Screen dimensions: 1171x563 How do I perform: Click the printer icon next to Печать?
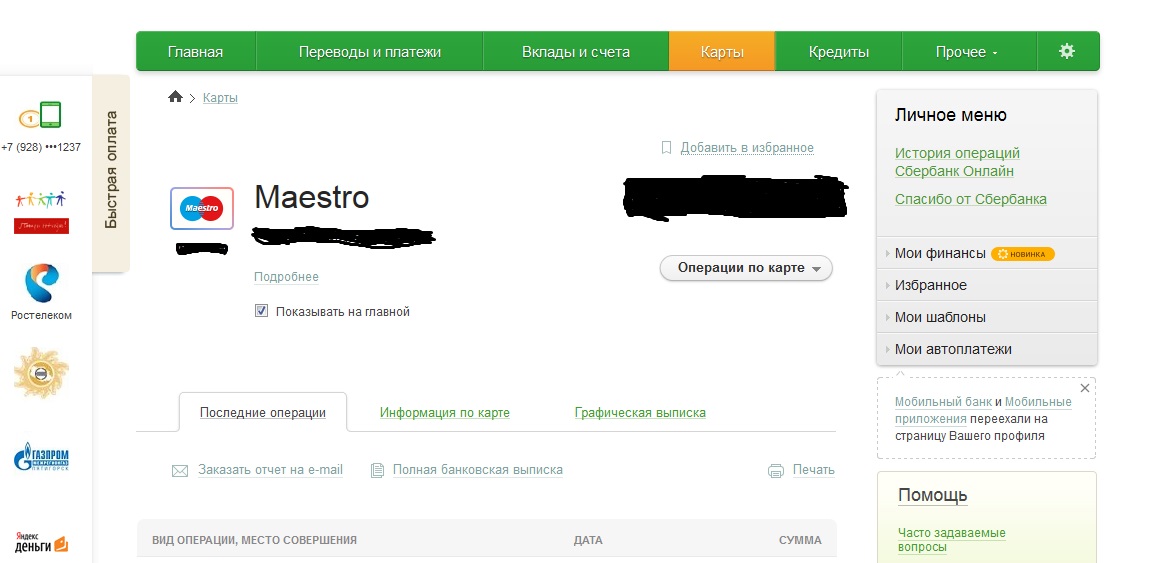point(776,470)
